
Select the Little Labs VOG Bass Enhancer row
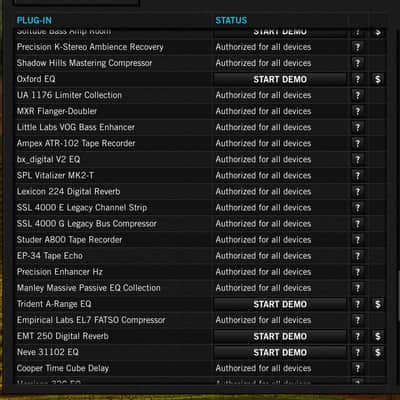(200, 127)
